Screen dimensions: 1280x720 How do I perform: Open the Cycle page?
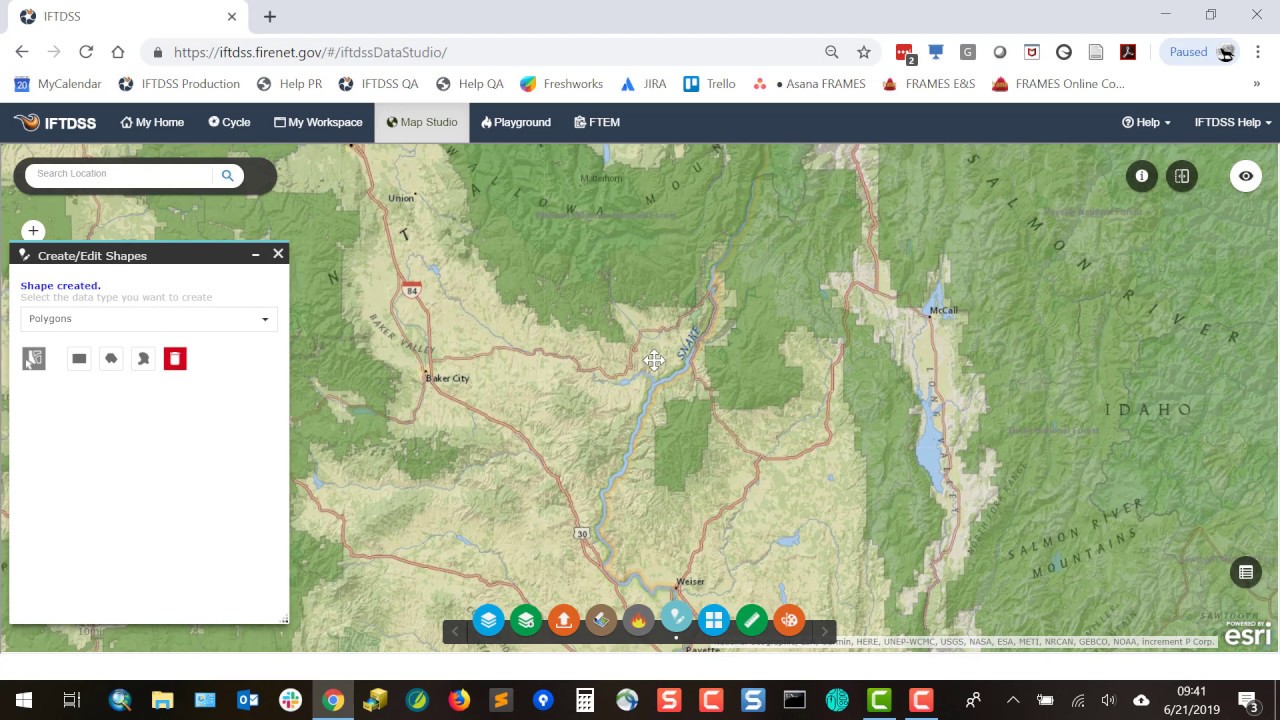(229, 122)
